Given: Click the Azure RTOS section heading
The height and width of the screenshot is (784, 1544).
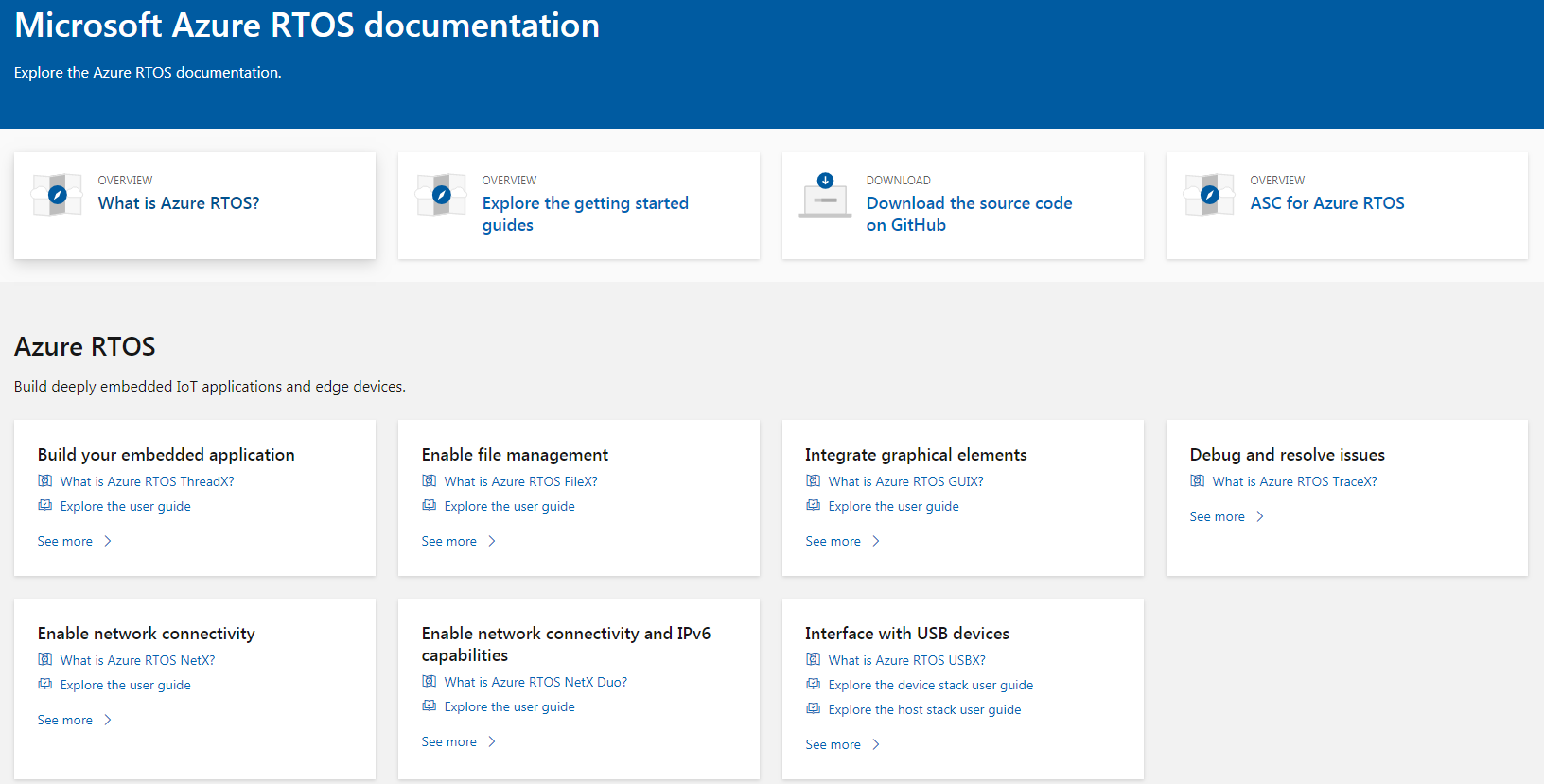Looking at the screenshot, I should [85, 346].
